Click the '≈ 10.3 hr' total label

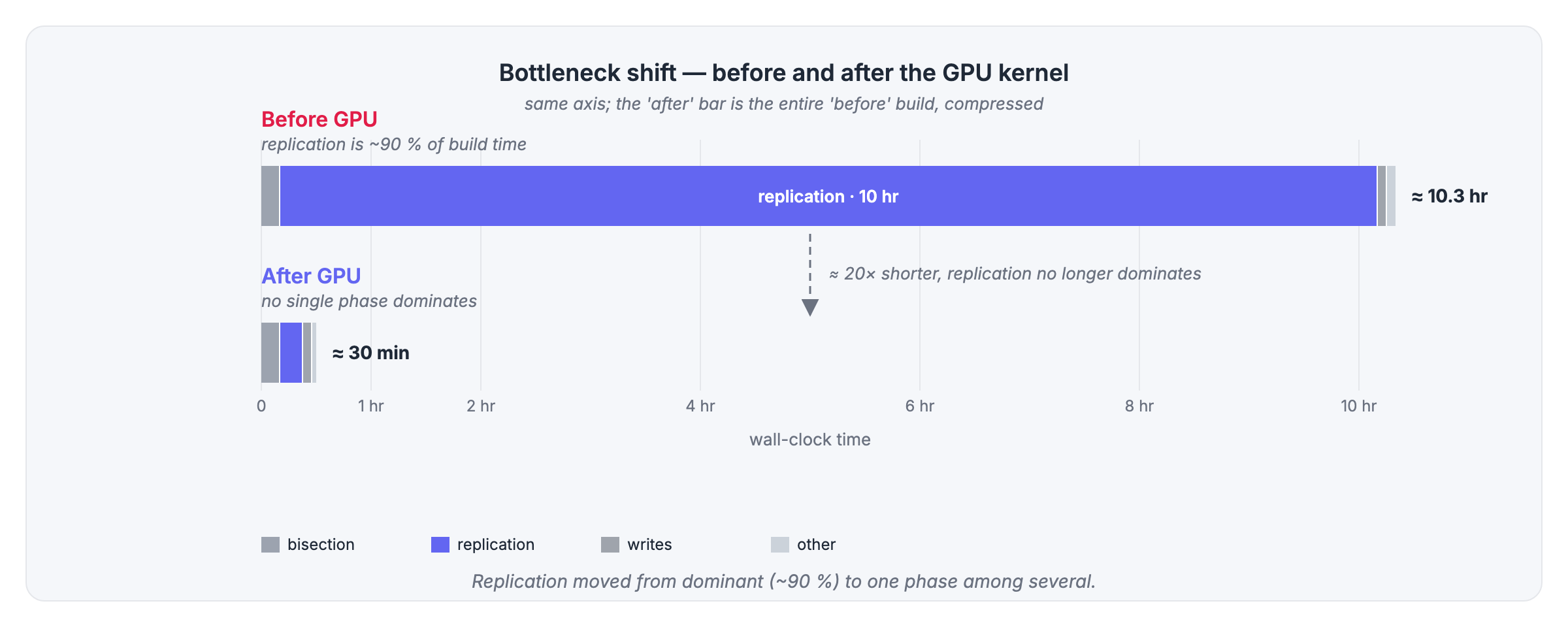1449,196
